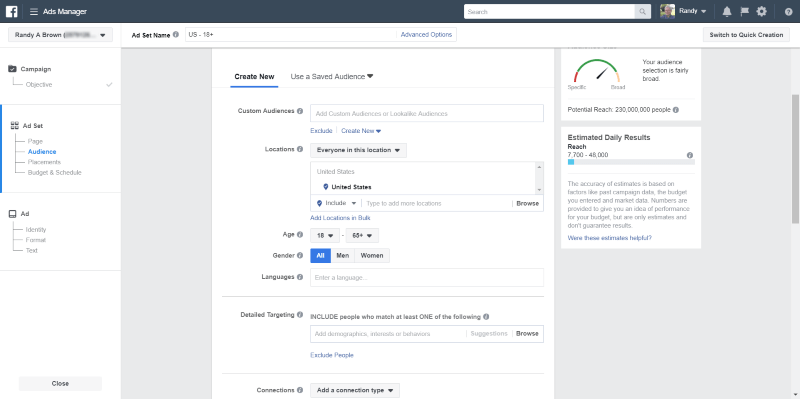Click info icon beside Locations
The height and width of the screenshot is (399, 800).
tap(300, 149)
